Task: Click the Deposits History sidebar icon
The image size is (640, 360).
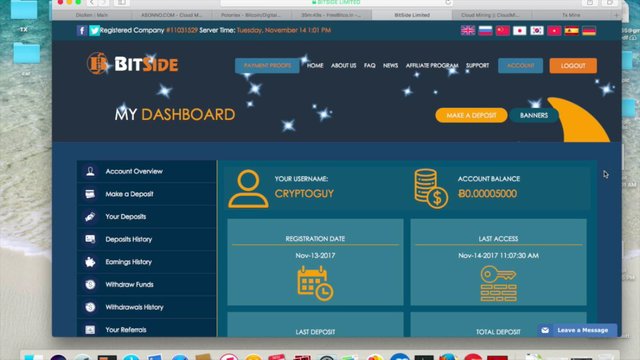Action: [90, 239]
